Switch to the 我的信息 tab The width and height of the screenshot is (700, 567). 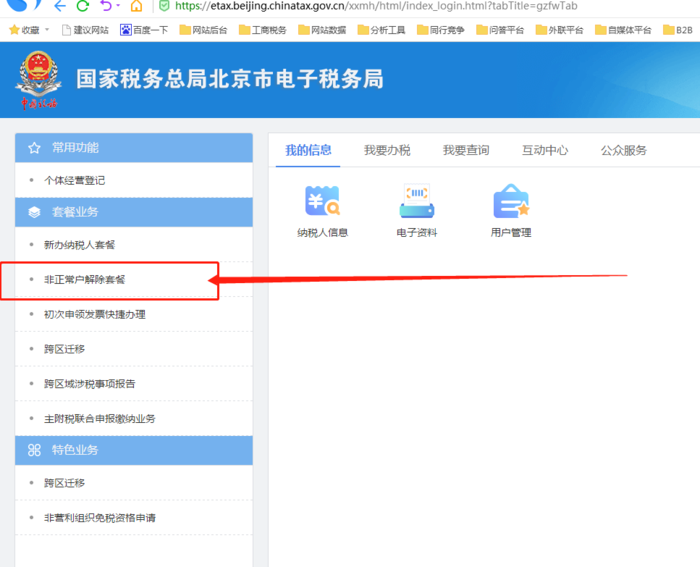(308, 150)
